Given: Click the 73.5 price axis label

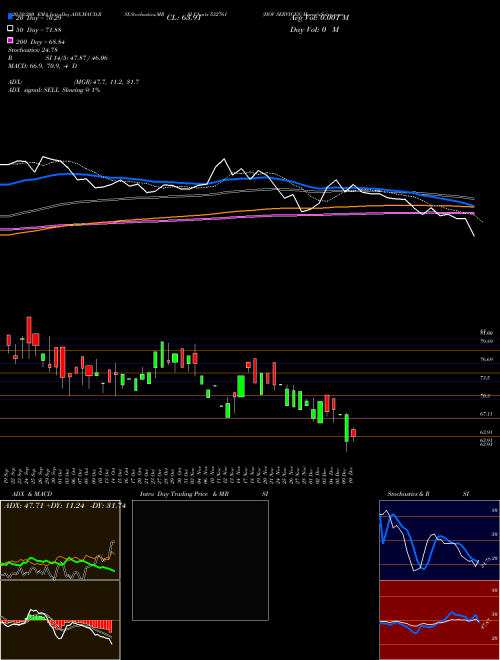Looking at the screenshot, I should click(485, 378).
